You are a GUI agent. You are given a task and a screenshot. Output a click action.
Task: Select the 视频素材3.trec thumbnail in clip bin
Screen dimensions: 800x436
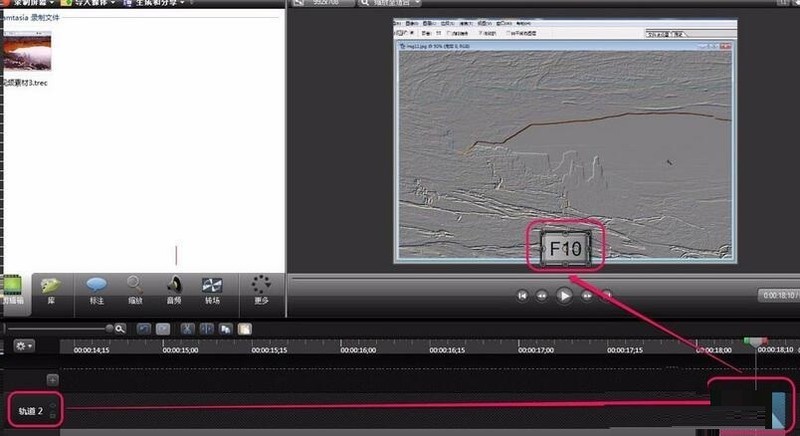[x=27, y=50]
